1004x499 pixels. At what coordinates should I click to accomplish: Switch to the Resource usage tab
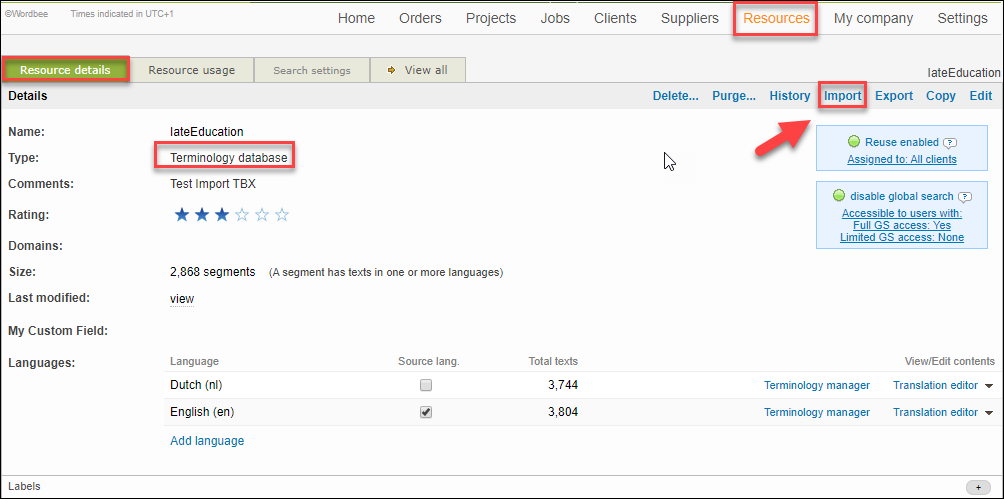tap(191, 71)
